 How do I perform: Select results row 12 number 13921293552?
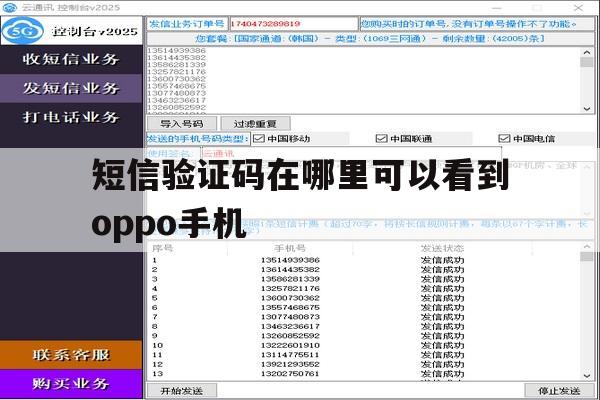(290, 364)
